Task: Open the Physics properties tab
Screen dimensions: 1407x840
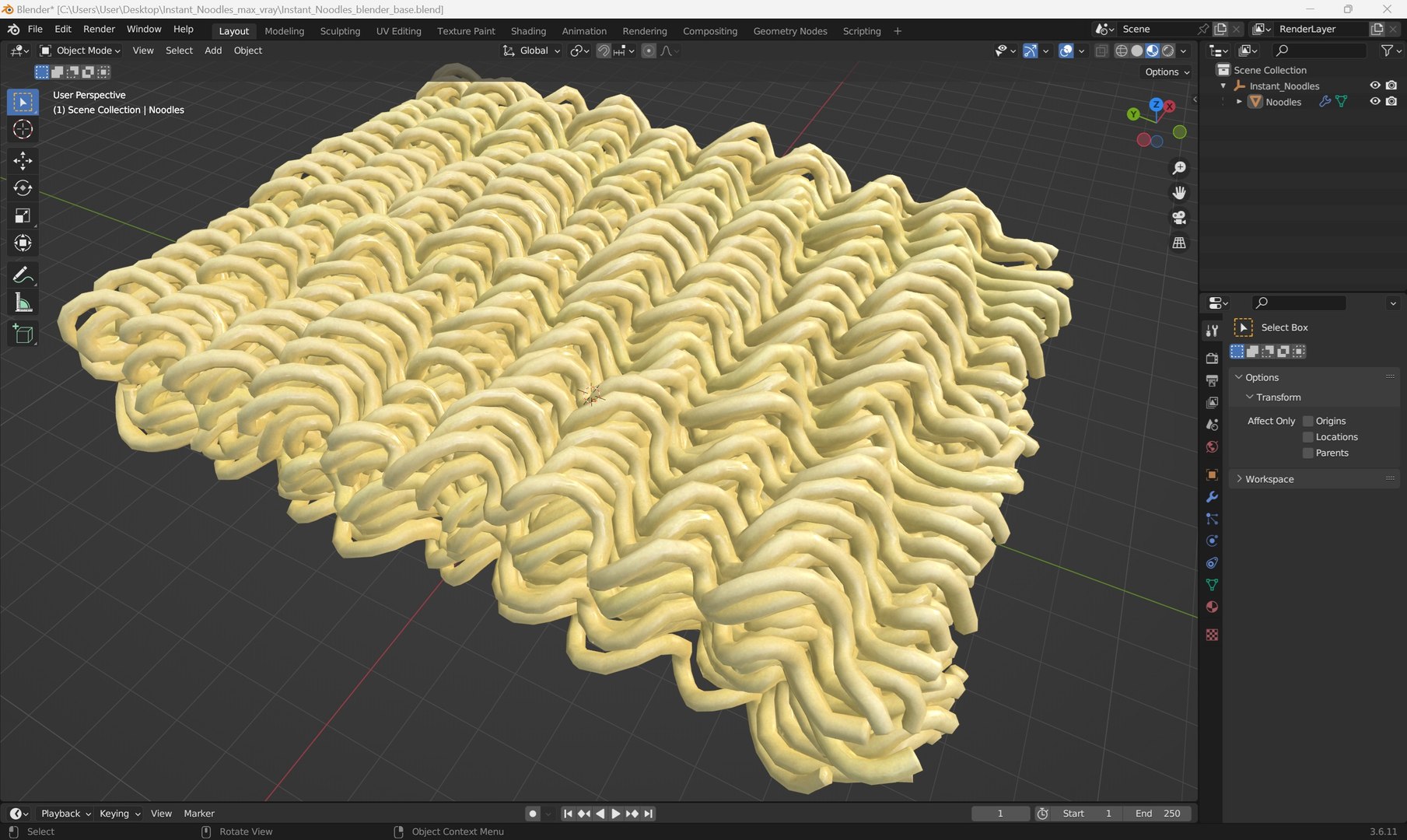Action: [x=1212, y=541]
